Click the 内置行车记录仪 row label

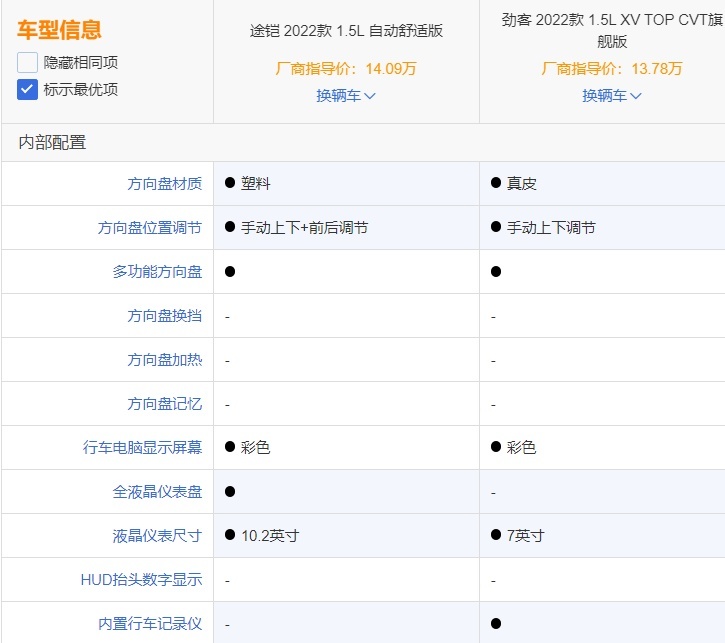150,624
